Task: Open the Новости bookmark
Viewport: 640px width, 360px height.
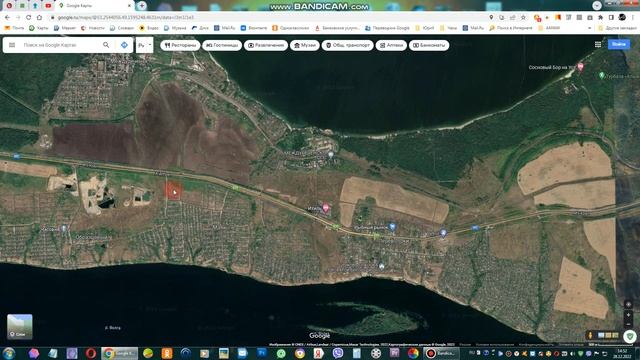Action: pos(93,28)
